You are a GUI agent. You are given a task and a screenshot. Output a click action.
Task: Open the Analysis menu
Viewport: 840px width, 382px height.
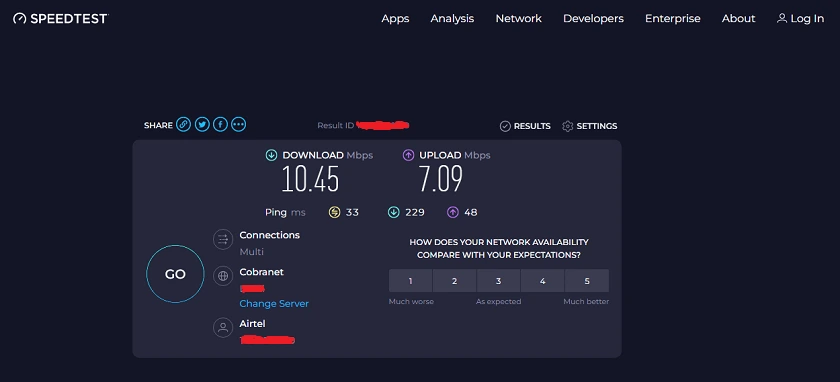coord(452,18)
